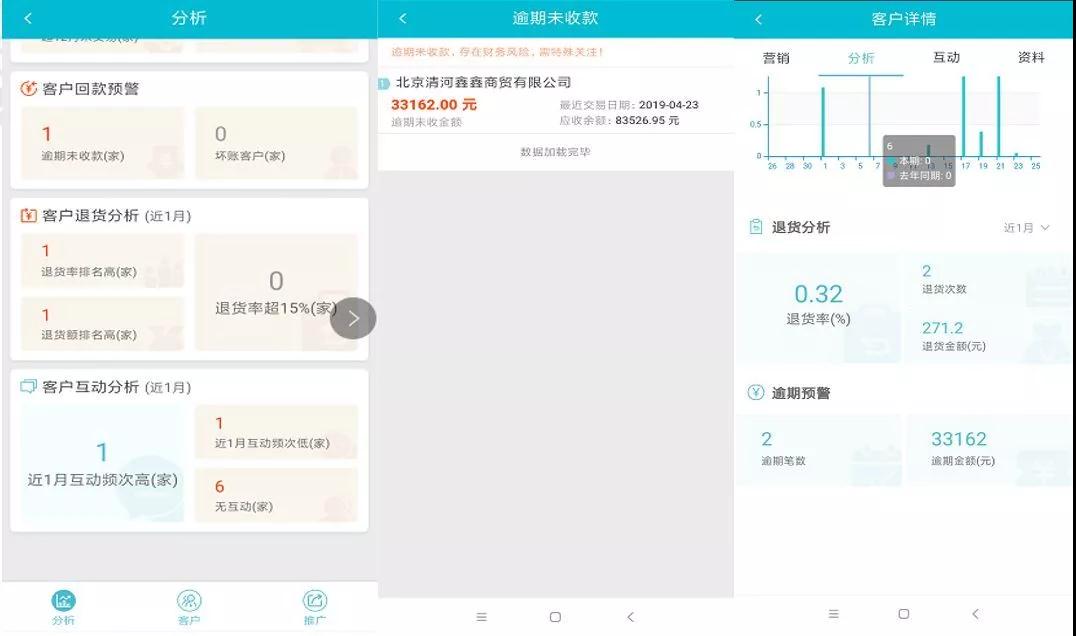Go back from the 逾期未收款 screen
This screenshot has width=1076, height=636.
tap(403, 18)
